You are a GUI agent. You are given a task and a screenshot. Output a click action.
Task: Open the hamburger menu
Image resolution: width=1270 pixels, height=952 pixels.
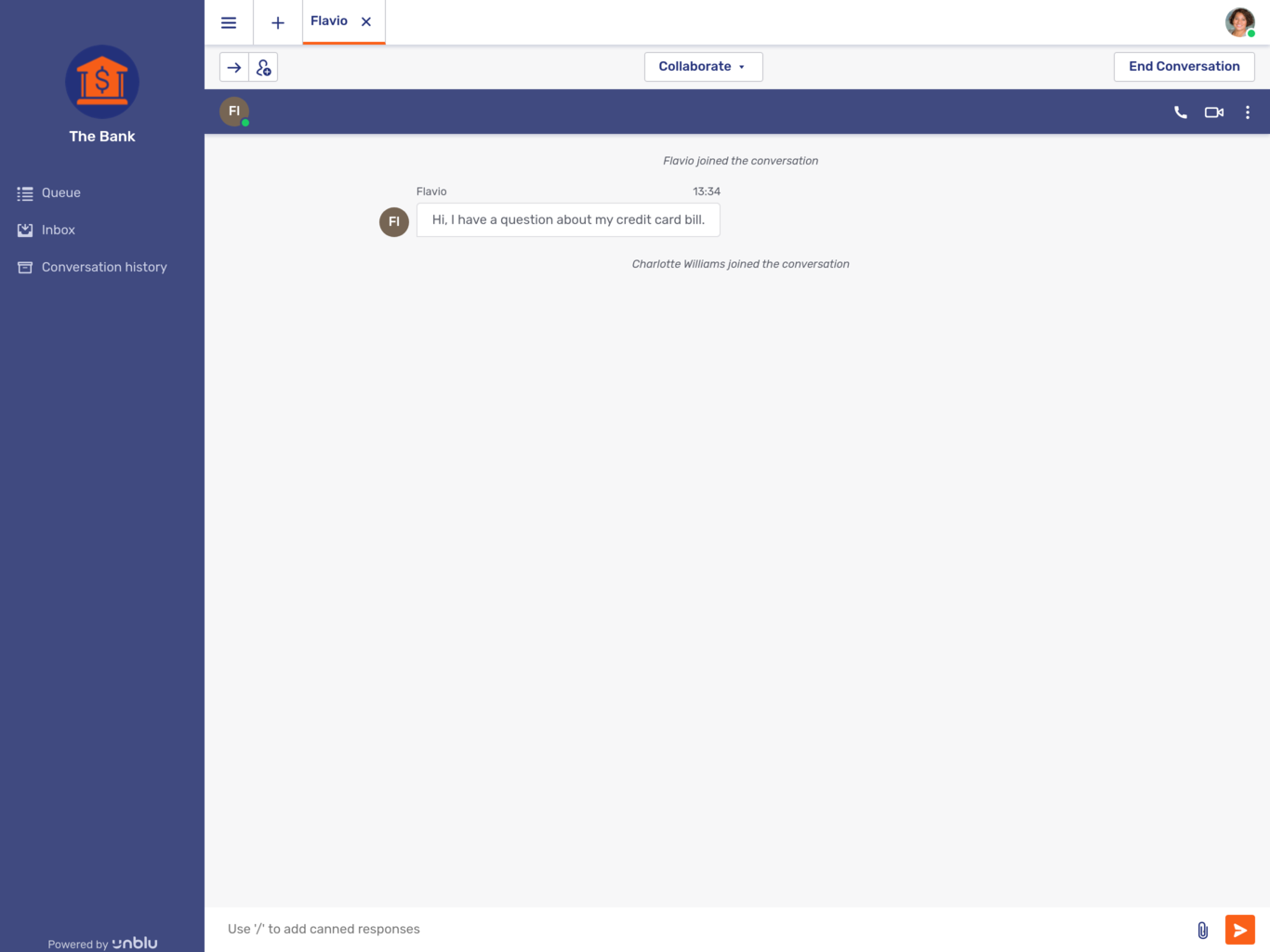click(229, 22)
